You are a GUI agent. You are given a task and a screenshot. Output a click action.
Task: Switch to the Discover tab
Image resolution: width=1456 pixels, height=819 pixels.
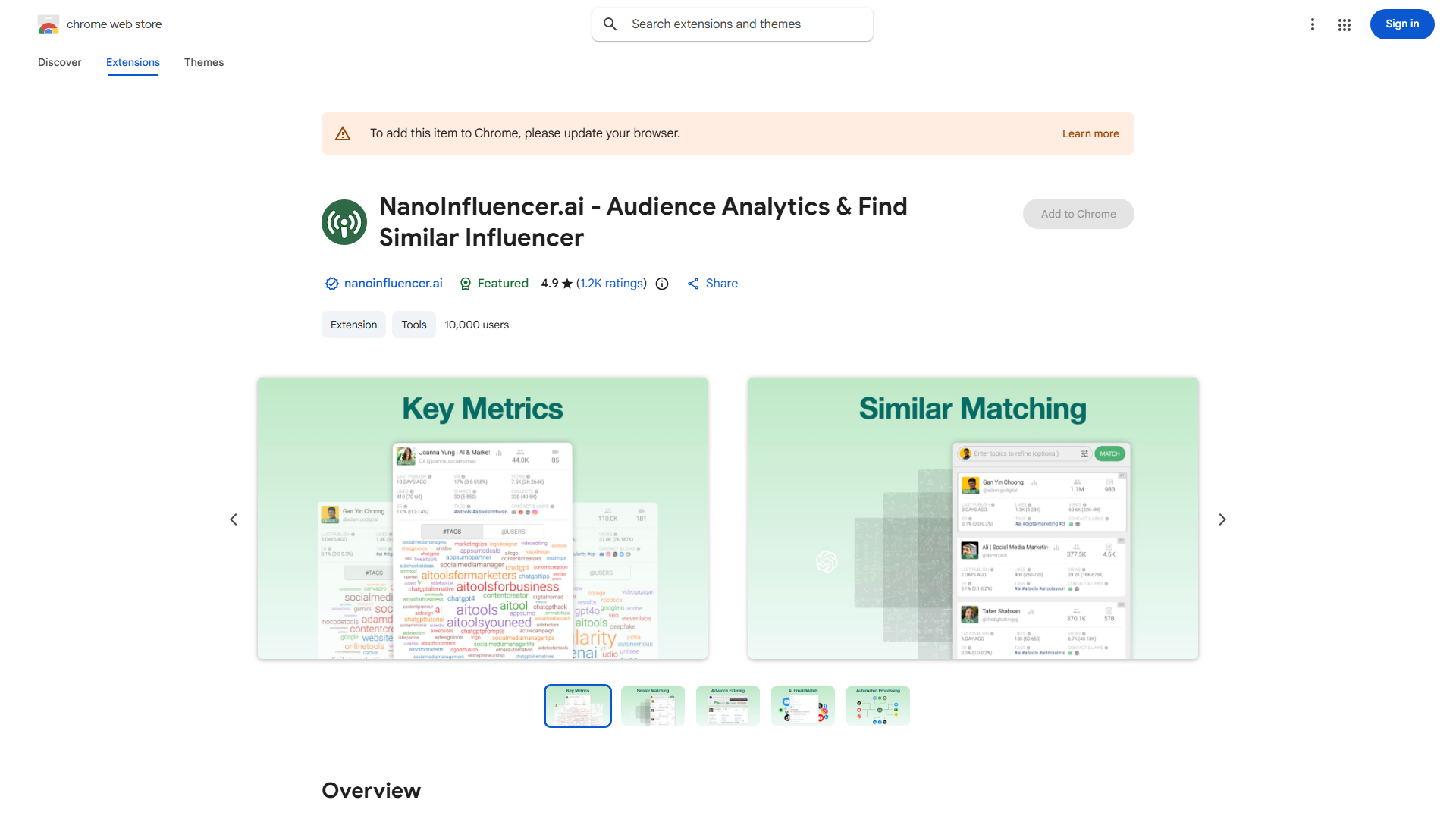point(59,62)
